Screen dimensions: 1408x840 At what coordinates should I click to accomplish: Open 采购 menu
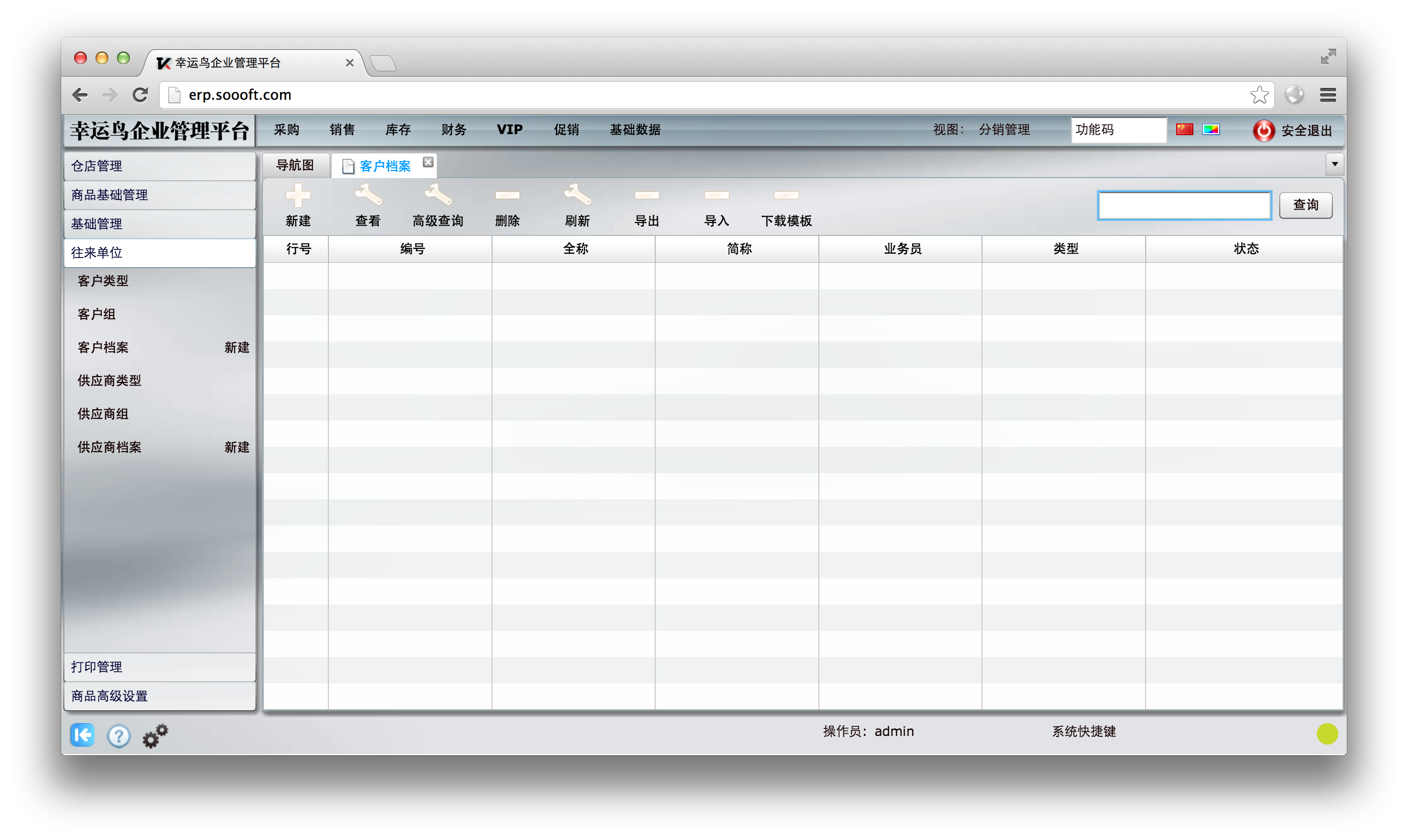pos(287,130)
